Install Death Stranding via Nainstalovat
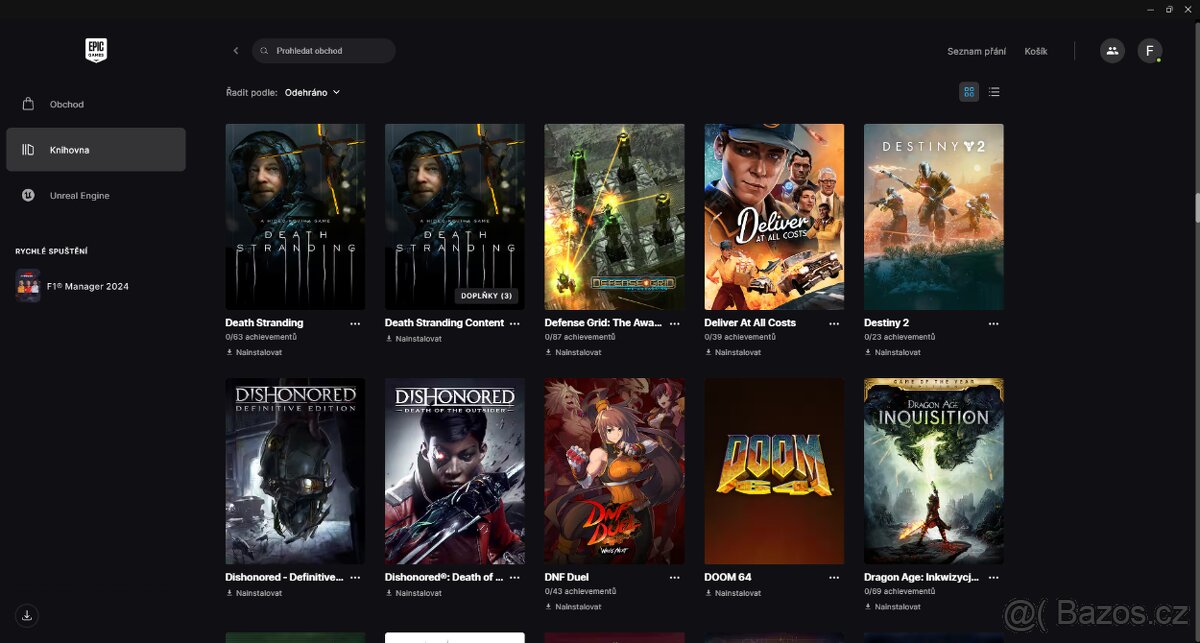Viewport: 1200px width, 643px height. click(253, 352)
